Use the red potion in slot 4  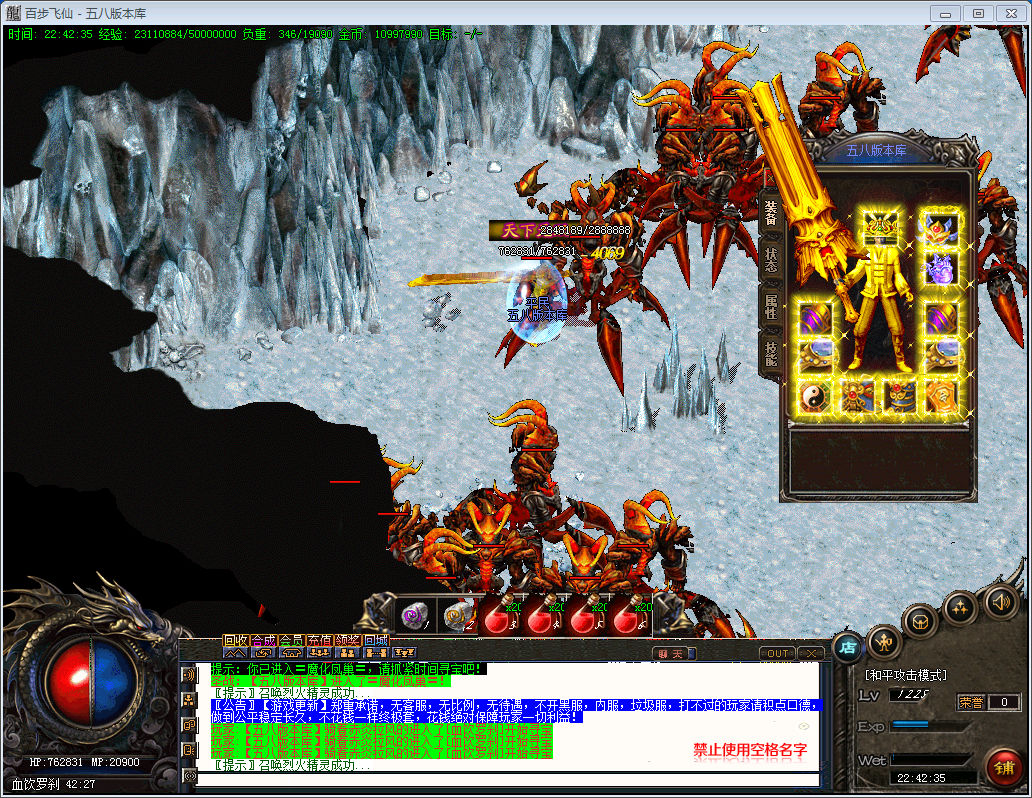(543, 617)
